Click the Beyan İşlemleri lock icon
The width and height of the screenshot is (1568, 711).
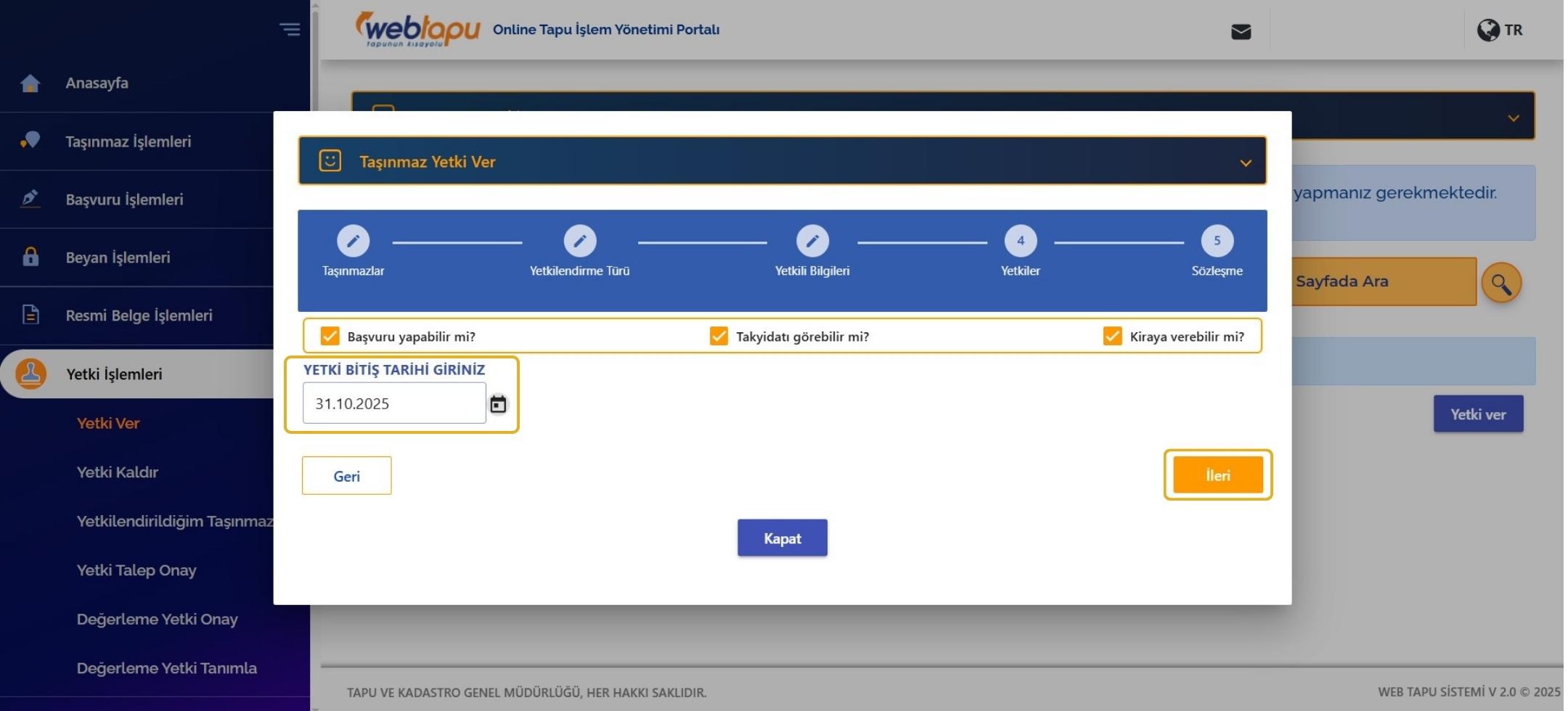pos(30,257)
